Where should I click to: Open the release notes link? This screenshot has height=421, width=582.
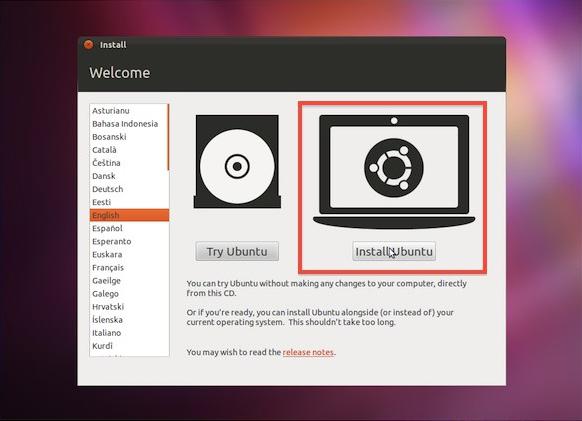pyautogui.click(x=308, y=352)
